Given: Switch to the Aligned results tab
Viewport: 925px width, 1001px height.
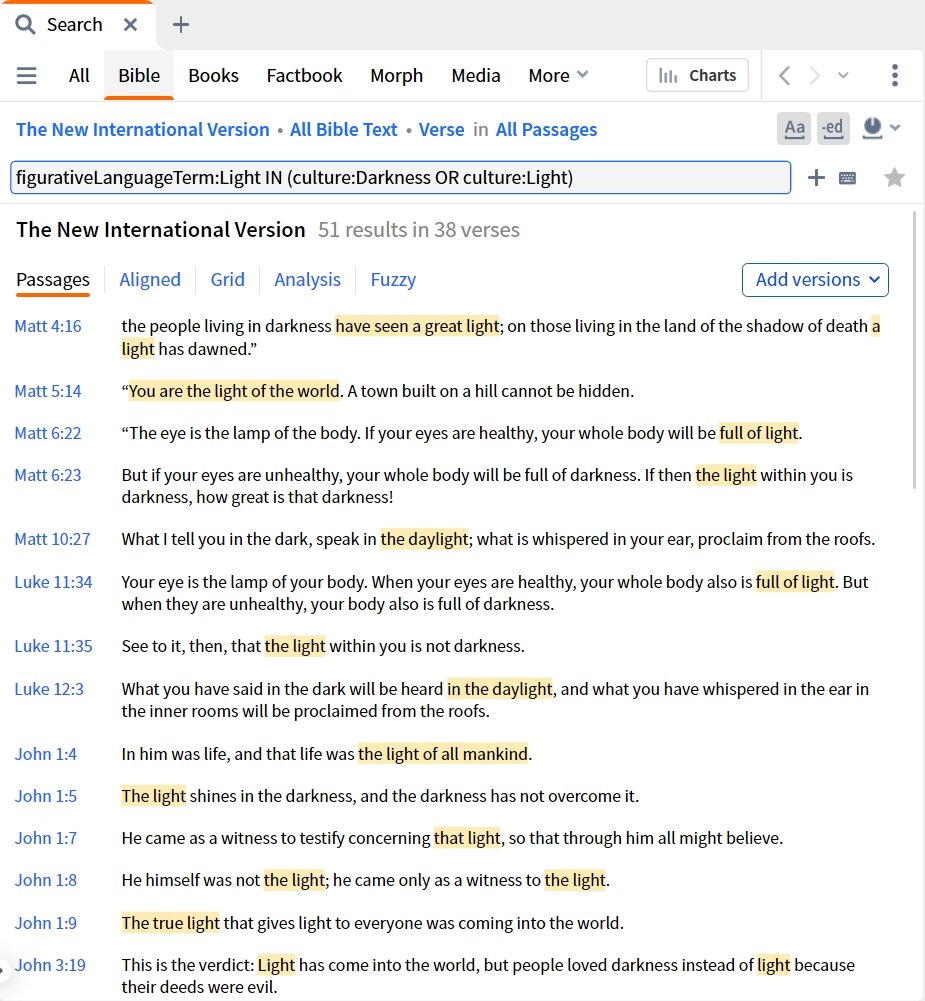Looking at the screenshot, I should point(150,280).
